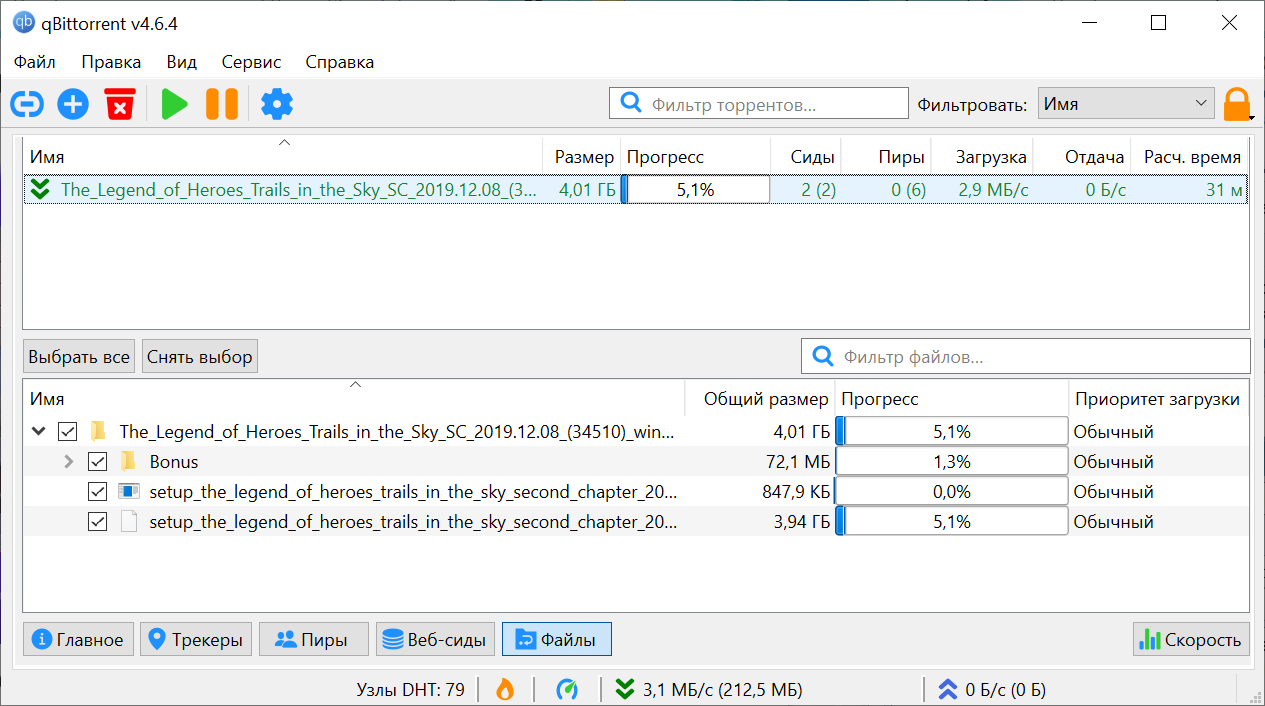This screenshot has width=1265, height=706.
Task: Uncheck the Bonus folder checkbox
Action: [x=98, y=462]
